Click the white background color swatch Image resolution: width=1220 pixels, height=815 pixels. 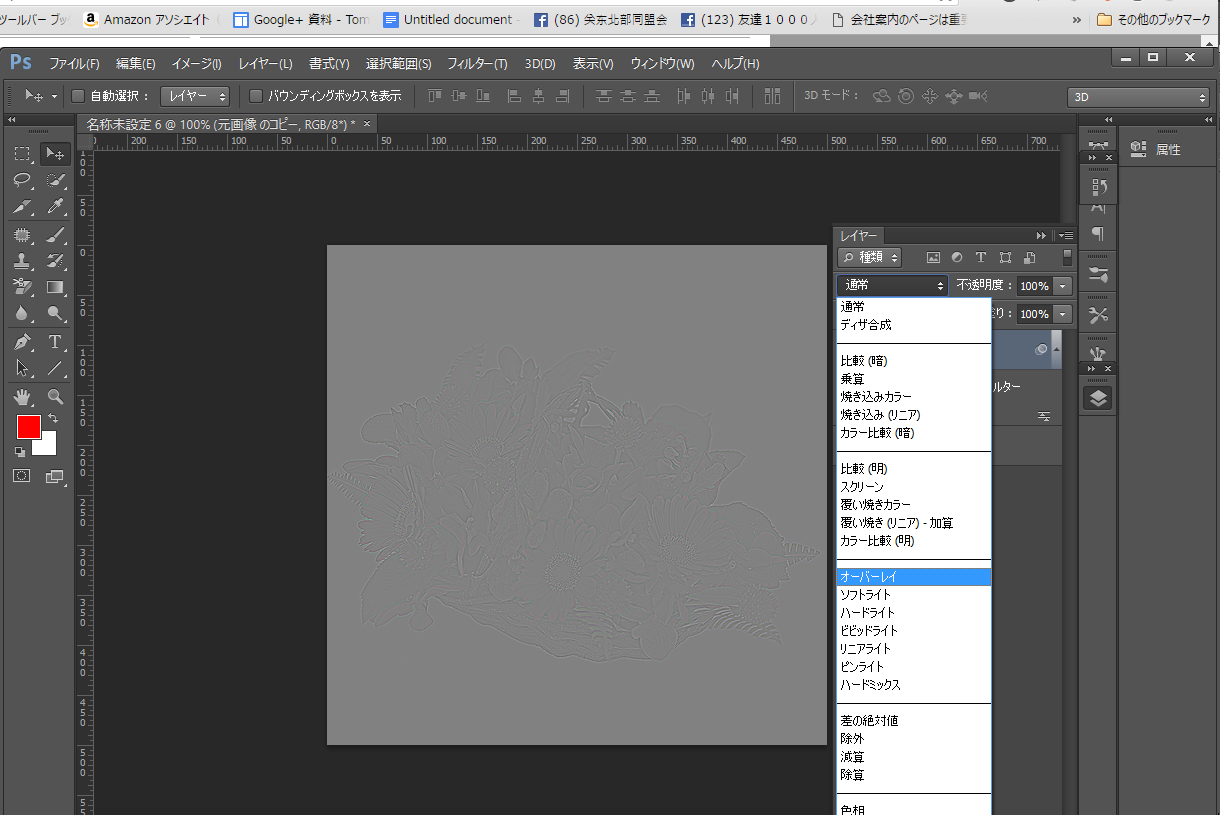(47, 446)
